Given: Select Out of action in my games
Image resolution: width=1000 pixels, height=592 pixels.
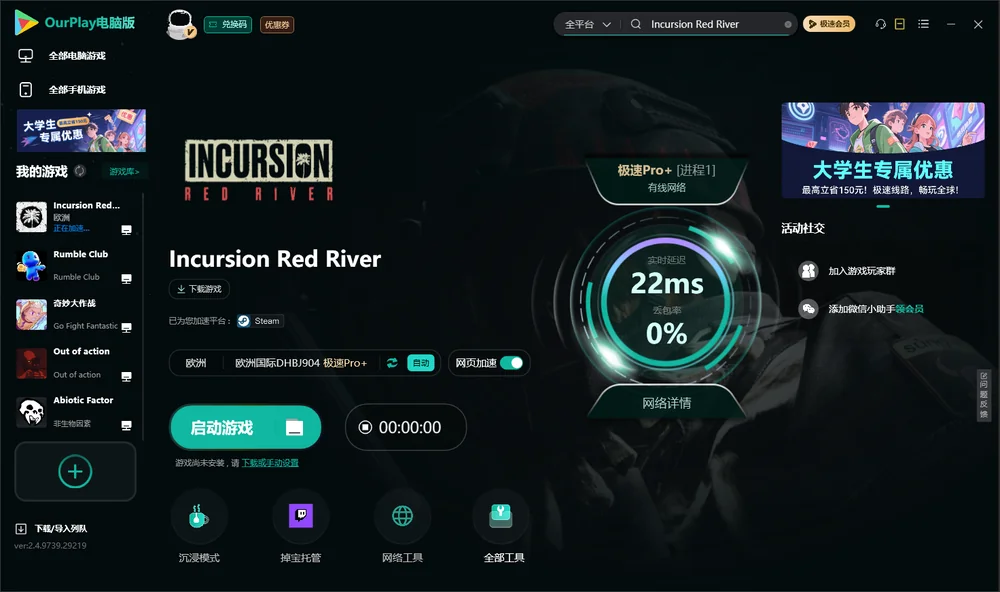Looking at the screenshot, I should click(x=75, y=363).
